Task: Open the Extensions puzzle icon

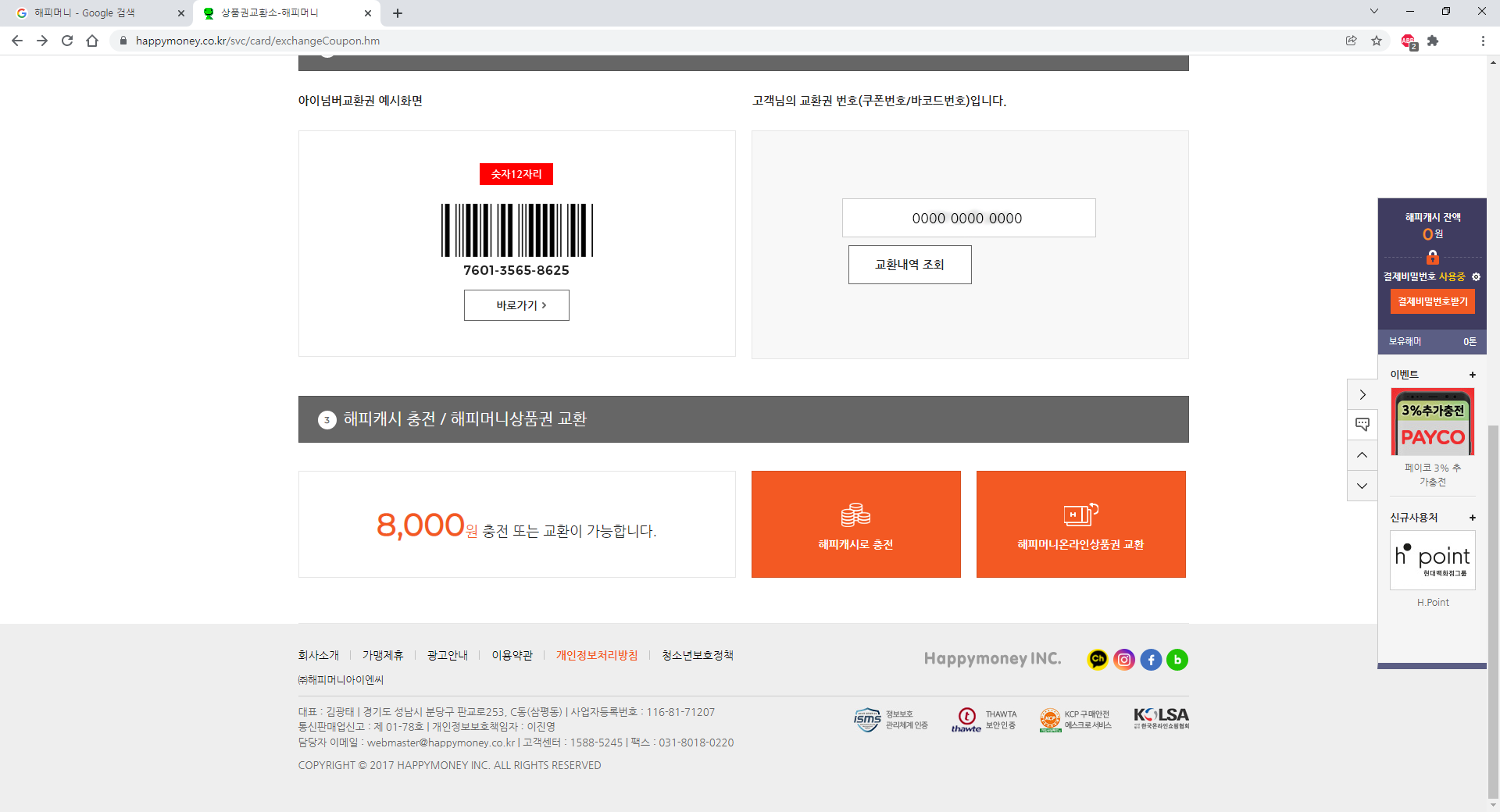Action: 1433,41
